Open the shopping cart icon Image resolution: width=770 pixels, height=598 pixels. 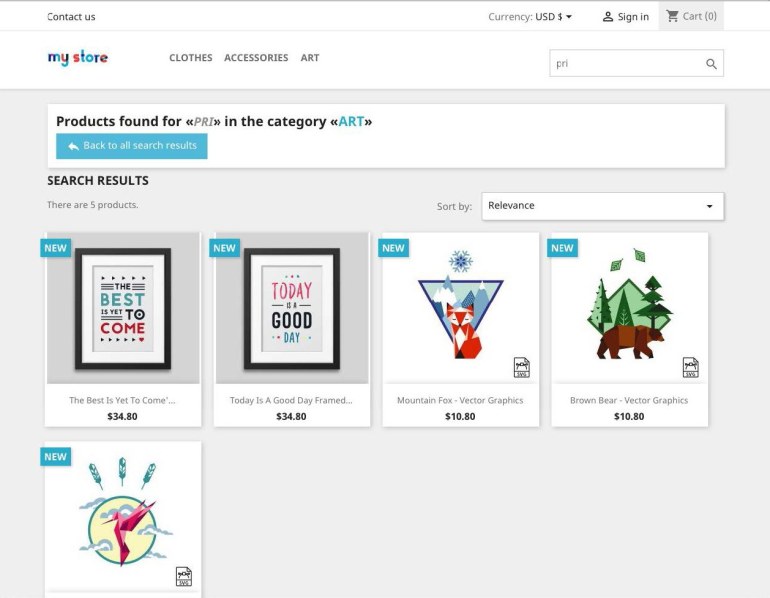click(672, 16)
